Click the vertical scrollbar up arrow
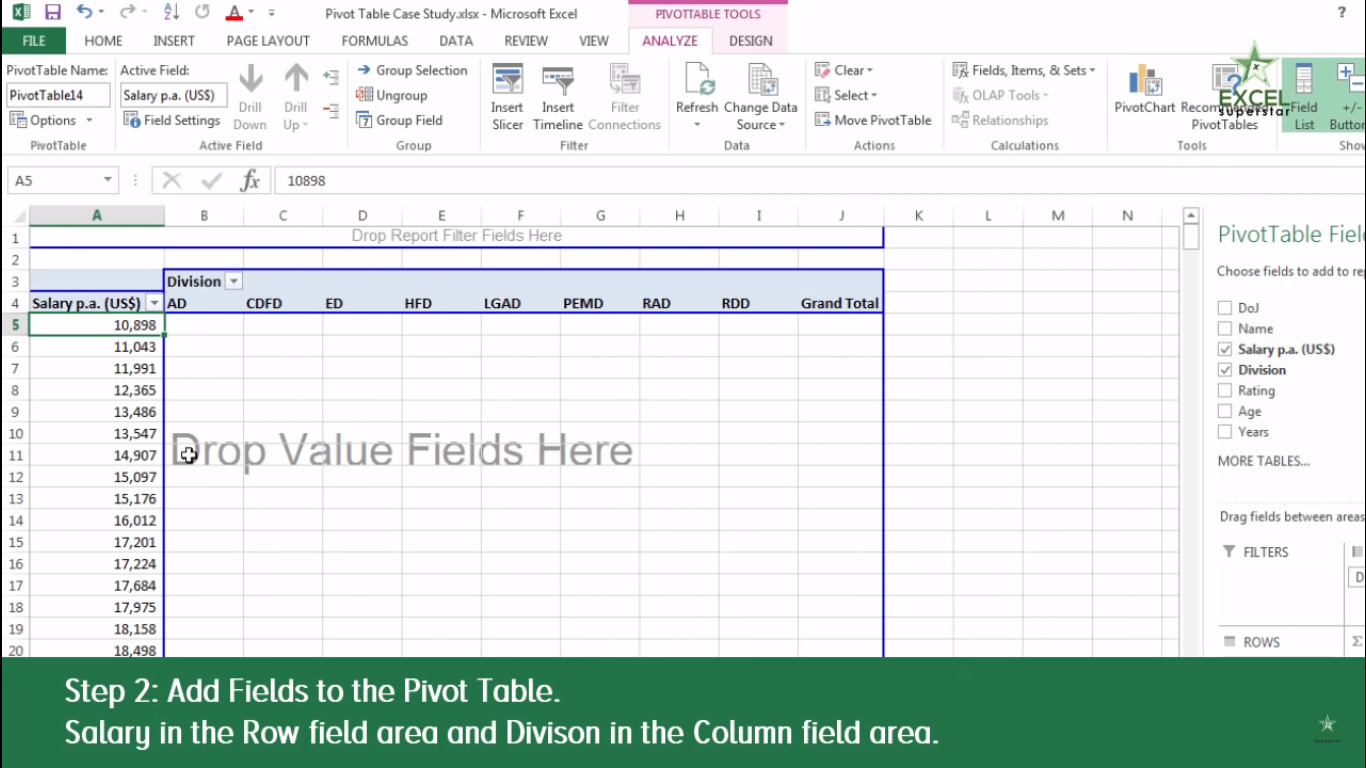This screenshot has height=768, width=1366. pyautogui.click(x=1190, y=215)
